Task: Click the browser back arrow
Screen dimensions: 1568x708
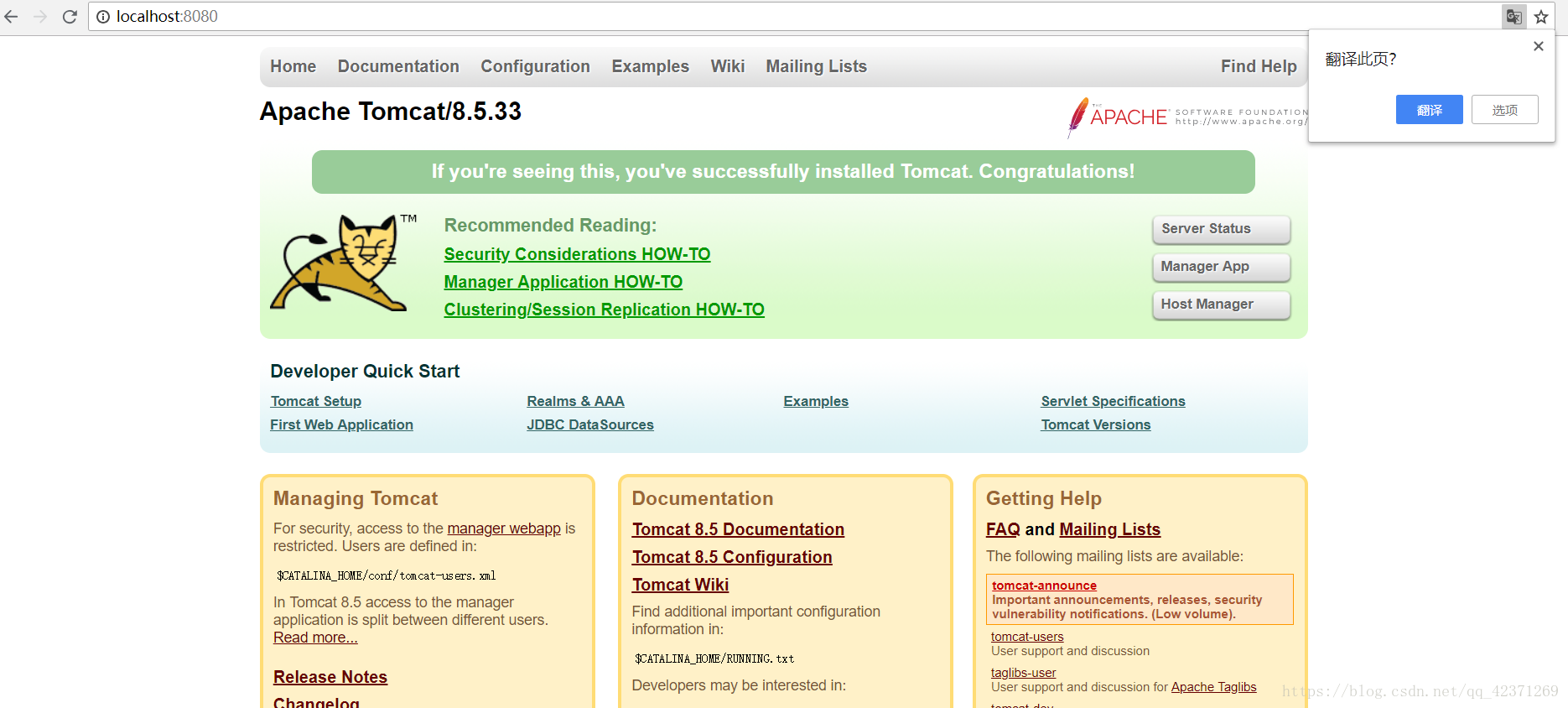Action: [x=11, y=17]
